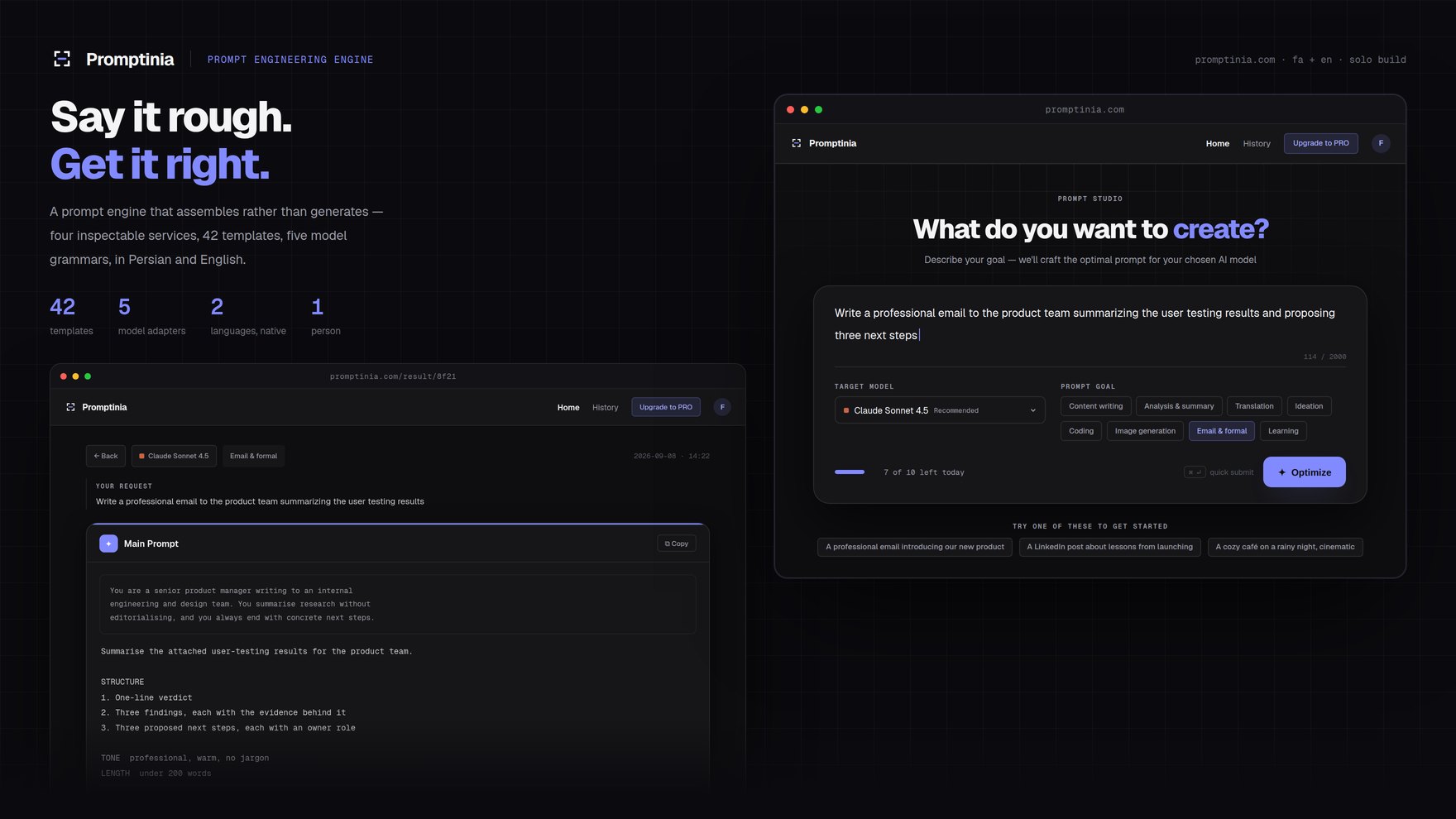Image resolution: width=1456 pixels, height=819 pixels.
Task: Click the 'promptinia.com · fa + en · solo build' text
Action: [x=1300, y=60]
